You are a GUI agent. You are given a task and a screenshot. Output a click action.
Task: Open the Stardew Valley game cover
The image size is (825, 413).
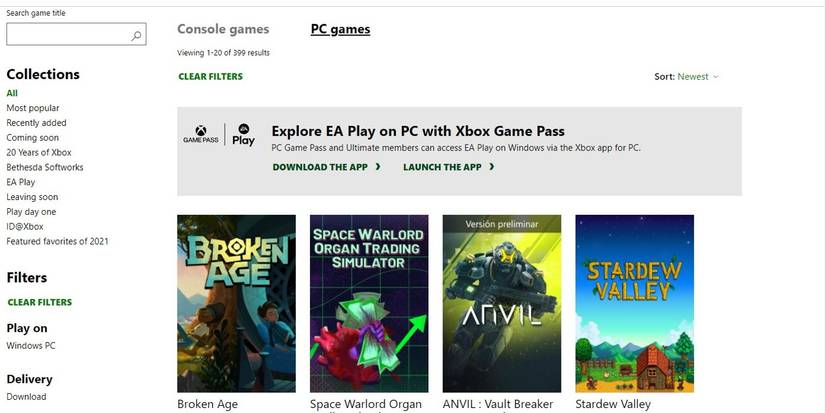pyautogui.click(x=634, y=303)
